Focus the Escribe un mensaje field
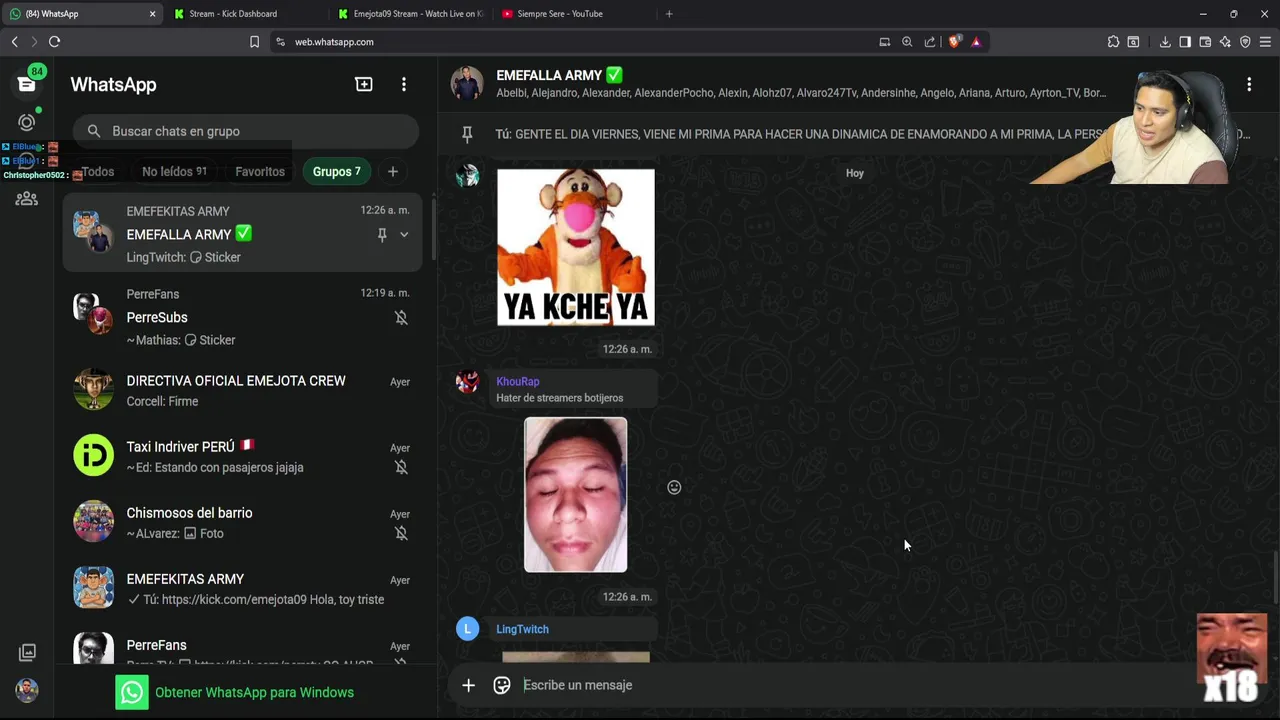The image size is (1280, 720). tap(850, 685)
